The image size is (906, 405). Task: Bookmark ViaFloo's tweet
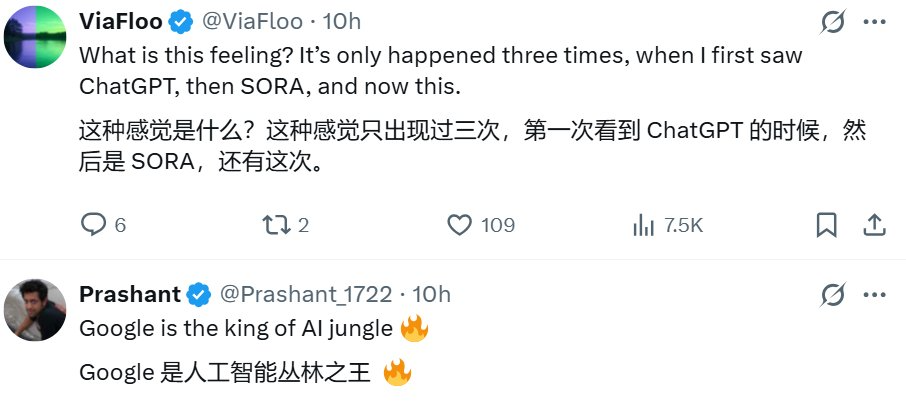(826, 225)
